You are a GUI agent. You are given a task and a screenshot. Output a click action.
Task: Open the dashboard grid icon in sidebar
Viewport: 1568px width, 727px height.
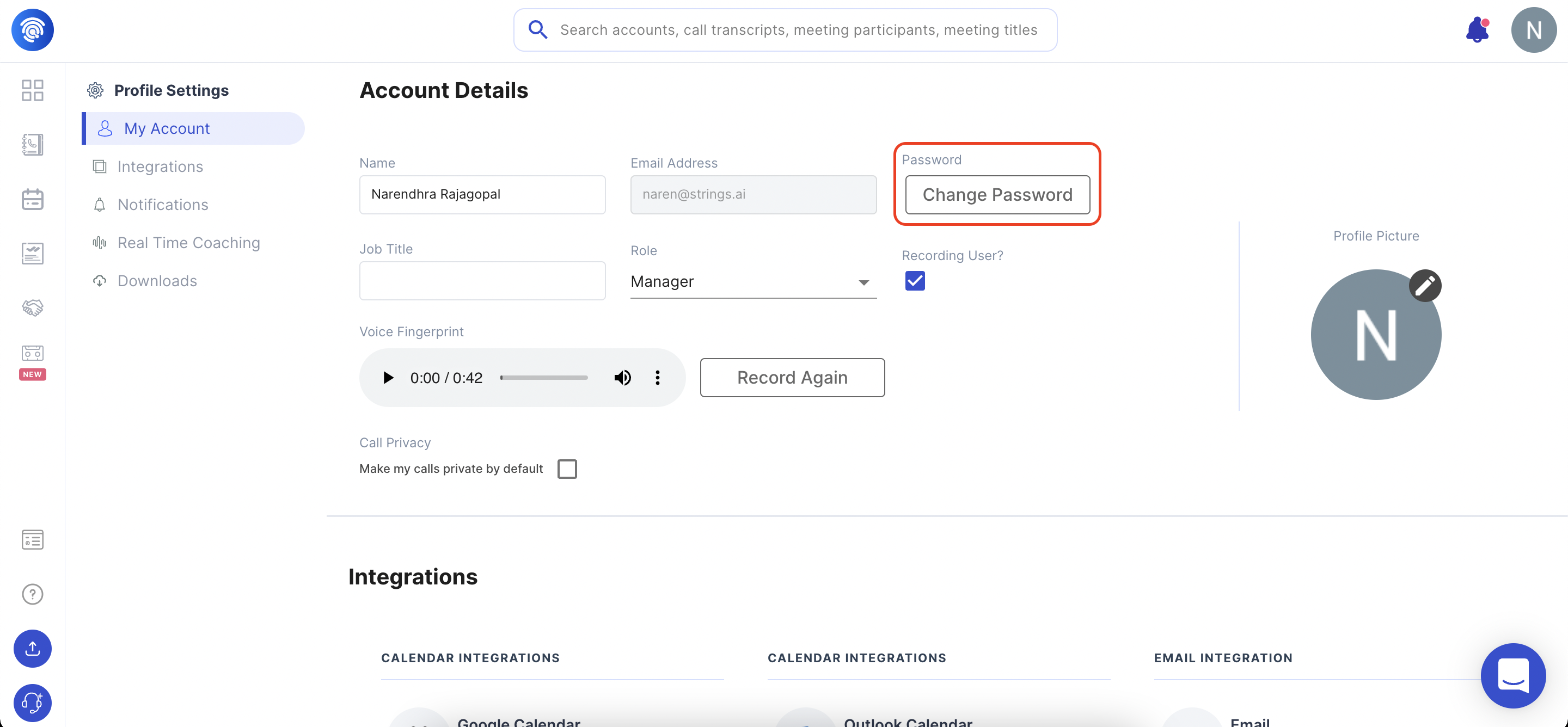(x=32, y=90)
